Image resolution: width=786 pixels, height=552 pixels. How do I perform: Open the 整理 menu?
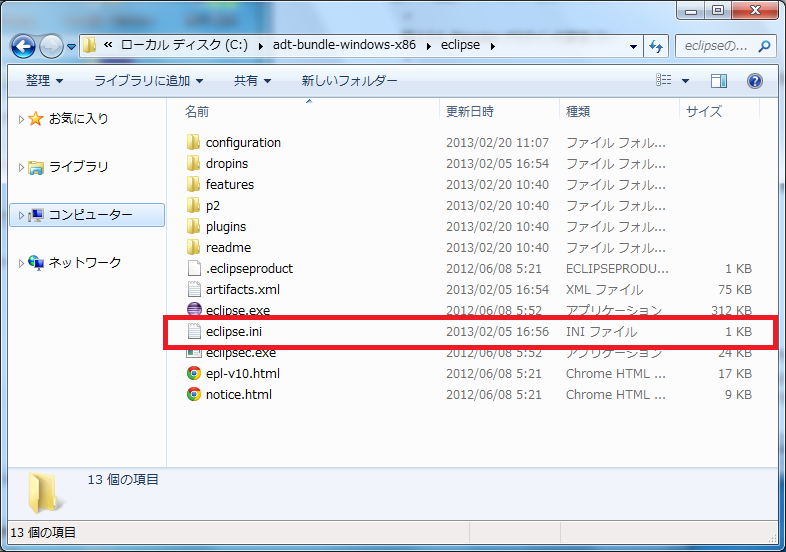44,81
